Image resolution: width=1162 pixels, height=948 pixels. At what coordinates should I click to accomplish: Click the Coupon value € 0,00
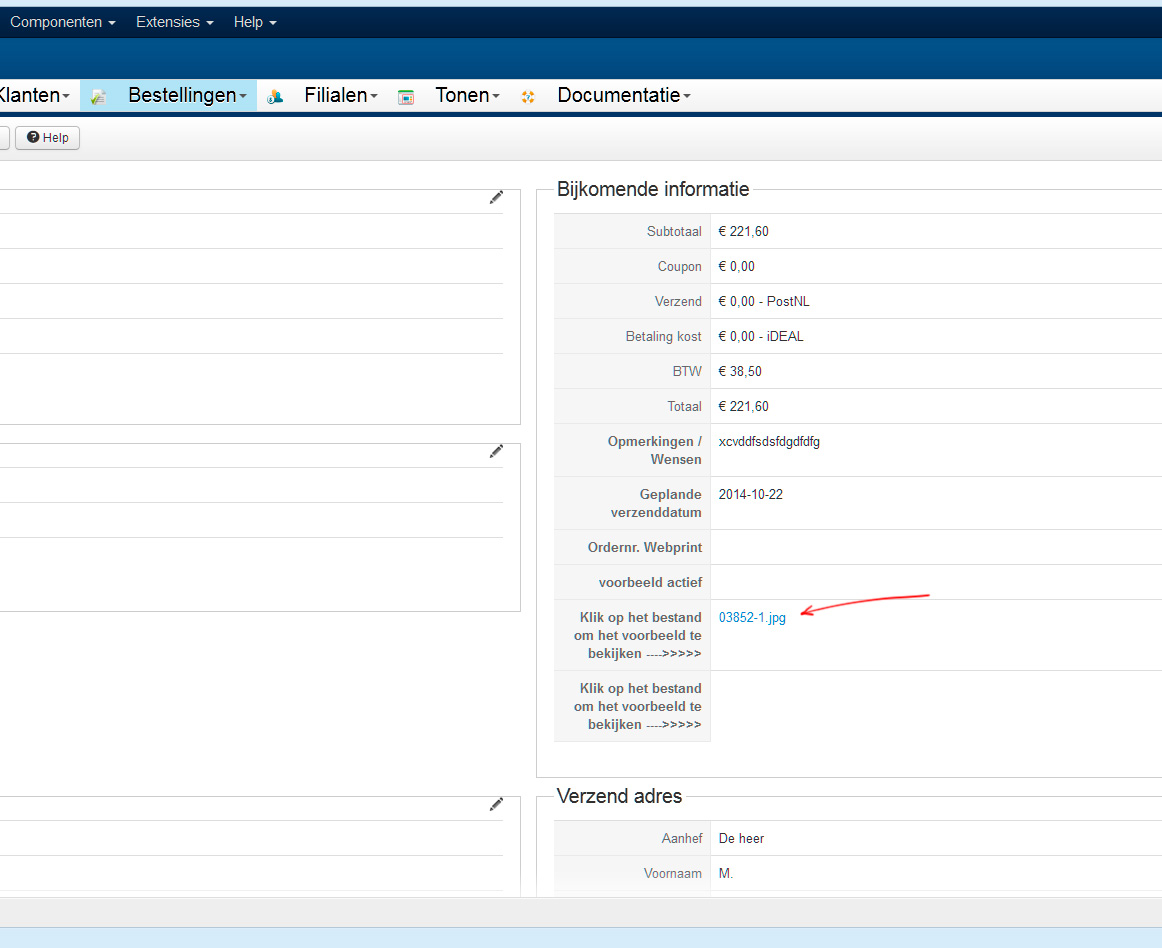click(737, 266)
